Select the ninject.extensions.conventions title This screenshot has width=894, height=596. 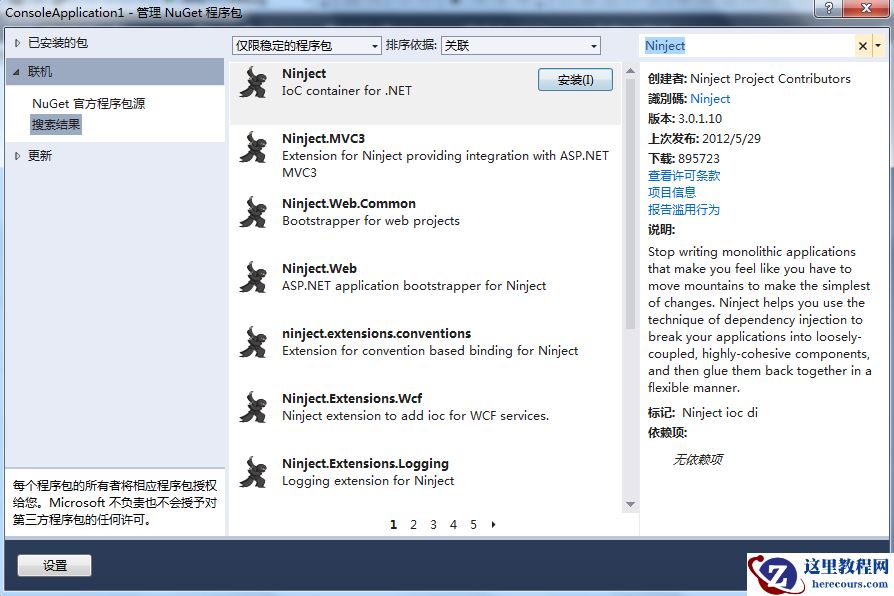376,334
